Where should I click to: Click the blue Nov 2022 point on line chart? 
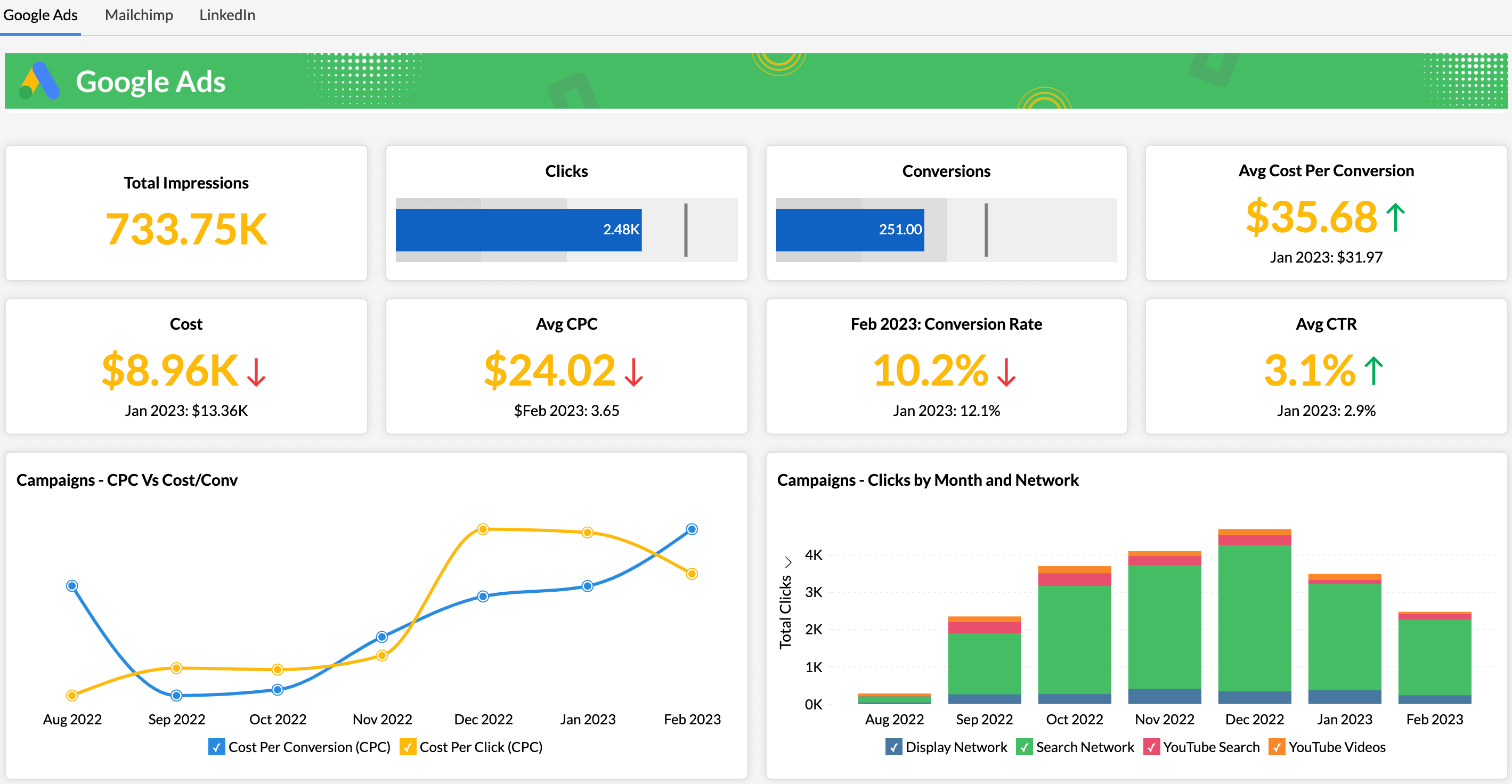[x=381, y=636]
